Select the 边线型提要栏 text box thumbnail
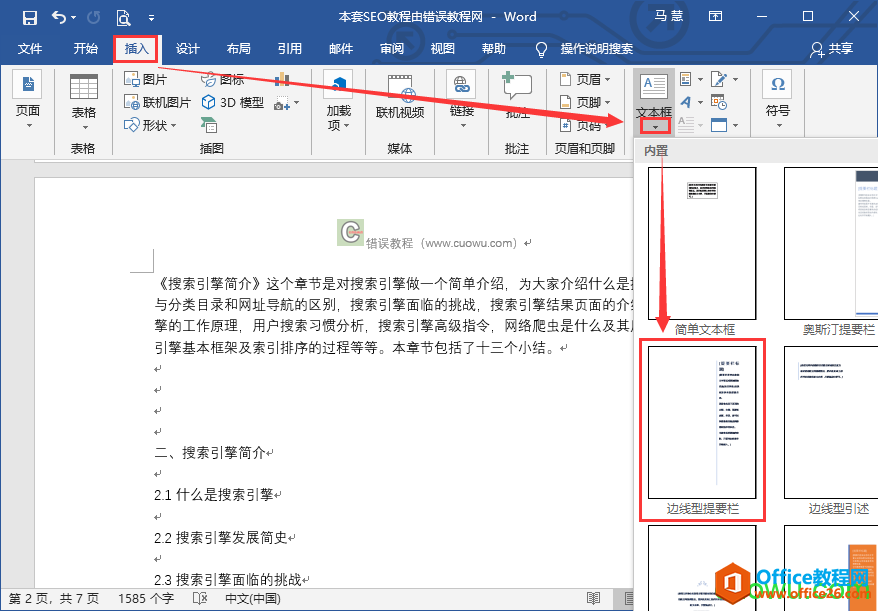 (702, 430)
